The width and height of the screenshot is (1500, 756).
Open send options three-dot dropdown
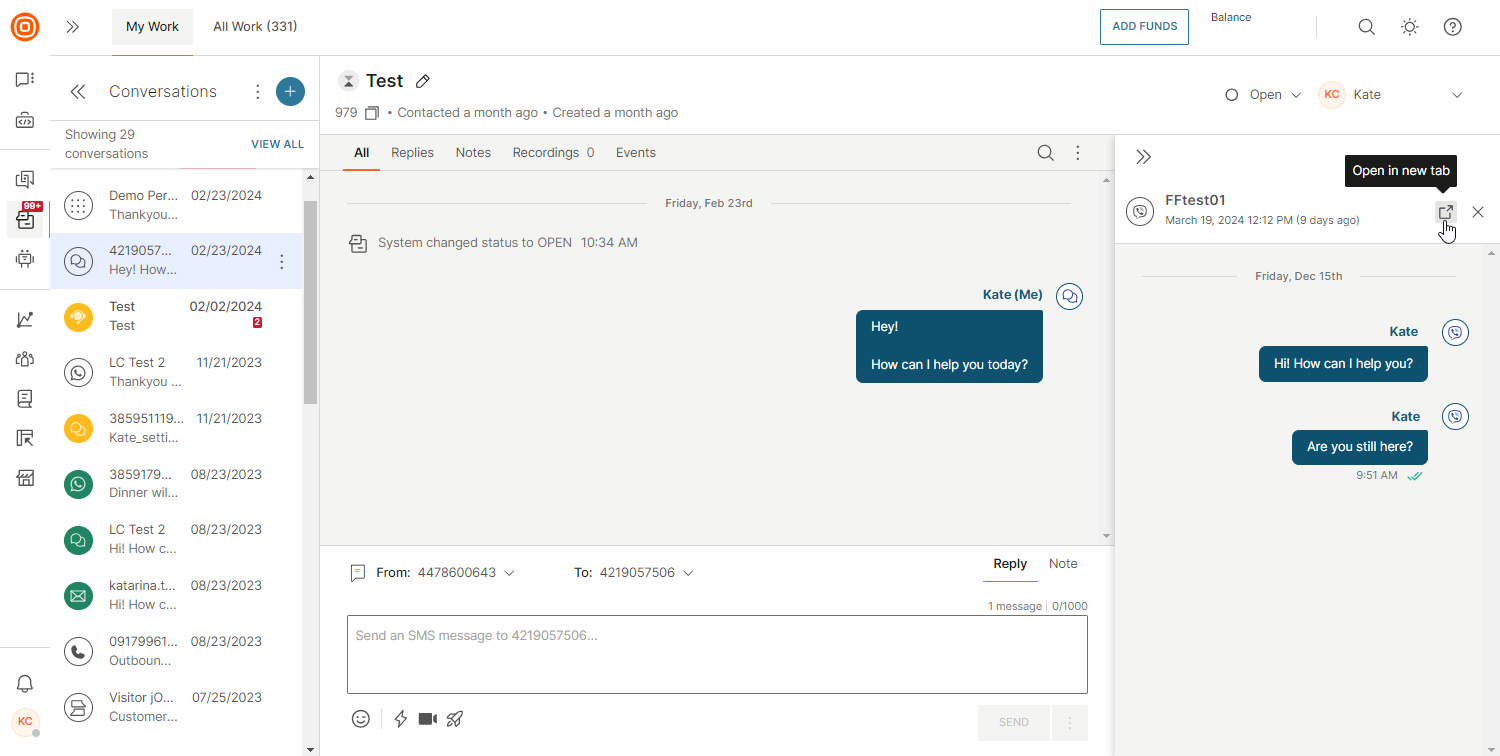coord(1070,722)
